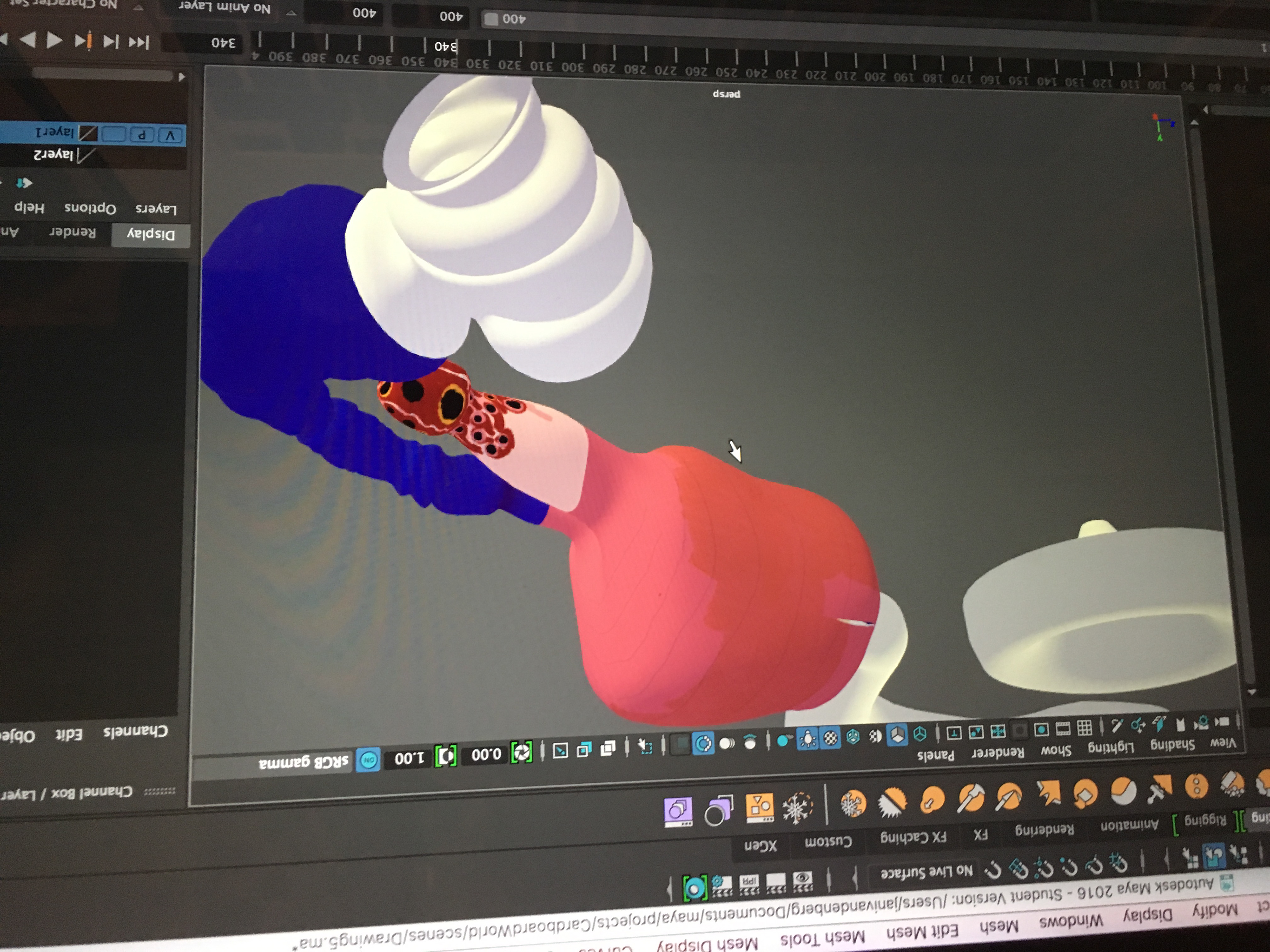
Task: Click the isolate select icon in viewport bar
Action: pos(646,747)
